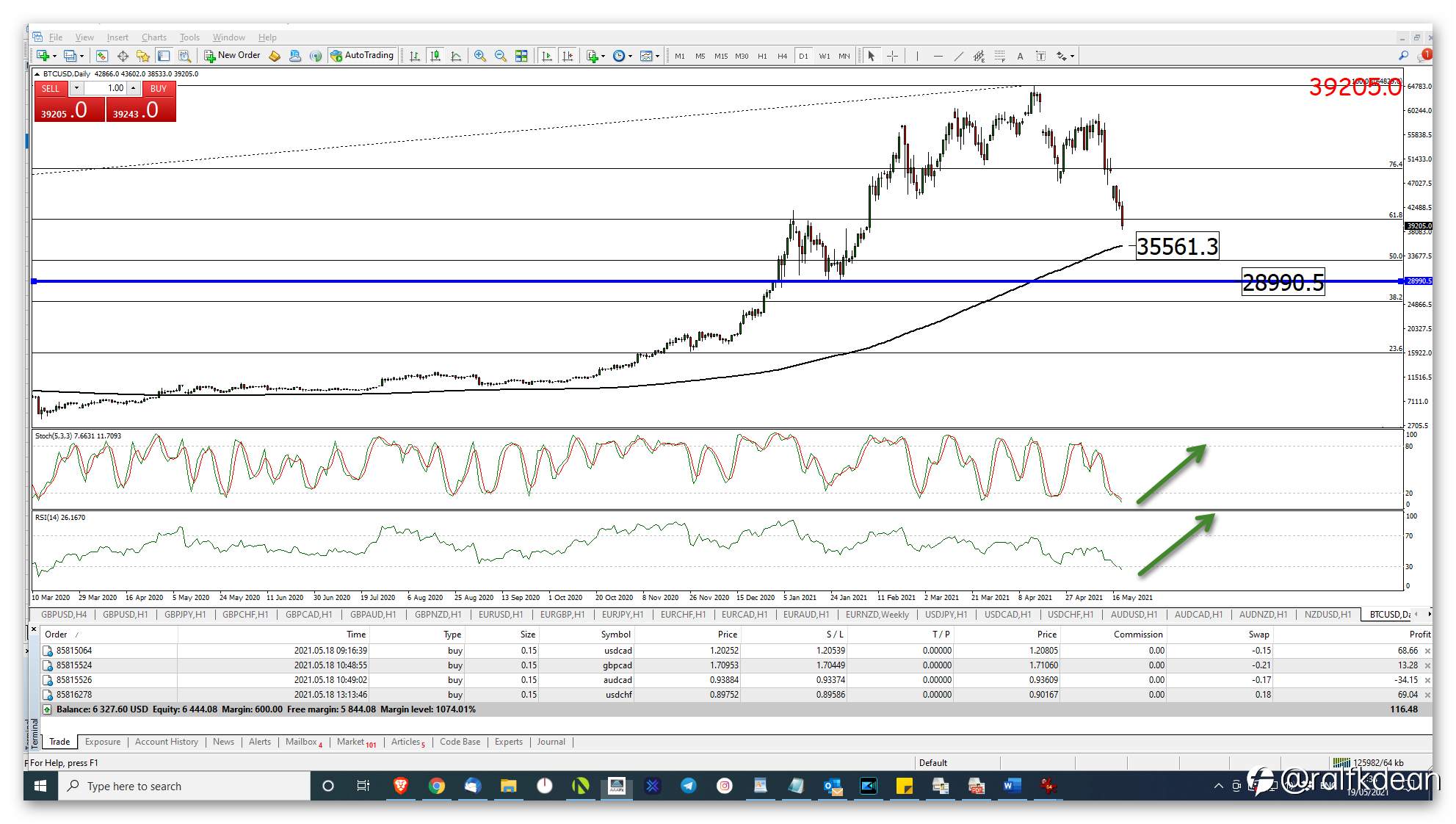Switch timeframe to H4
Viewport: 1456px width, 824px height.
[x=782, y=56]
